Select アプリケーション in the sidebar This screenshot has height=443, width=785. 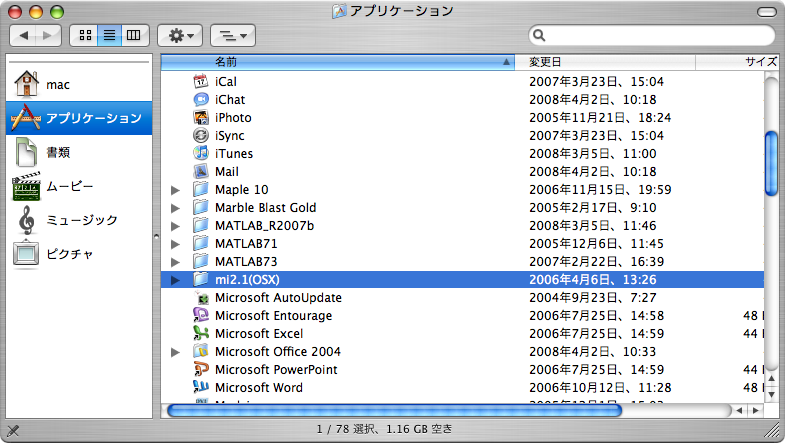[79, 118]
